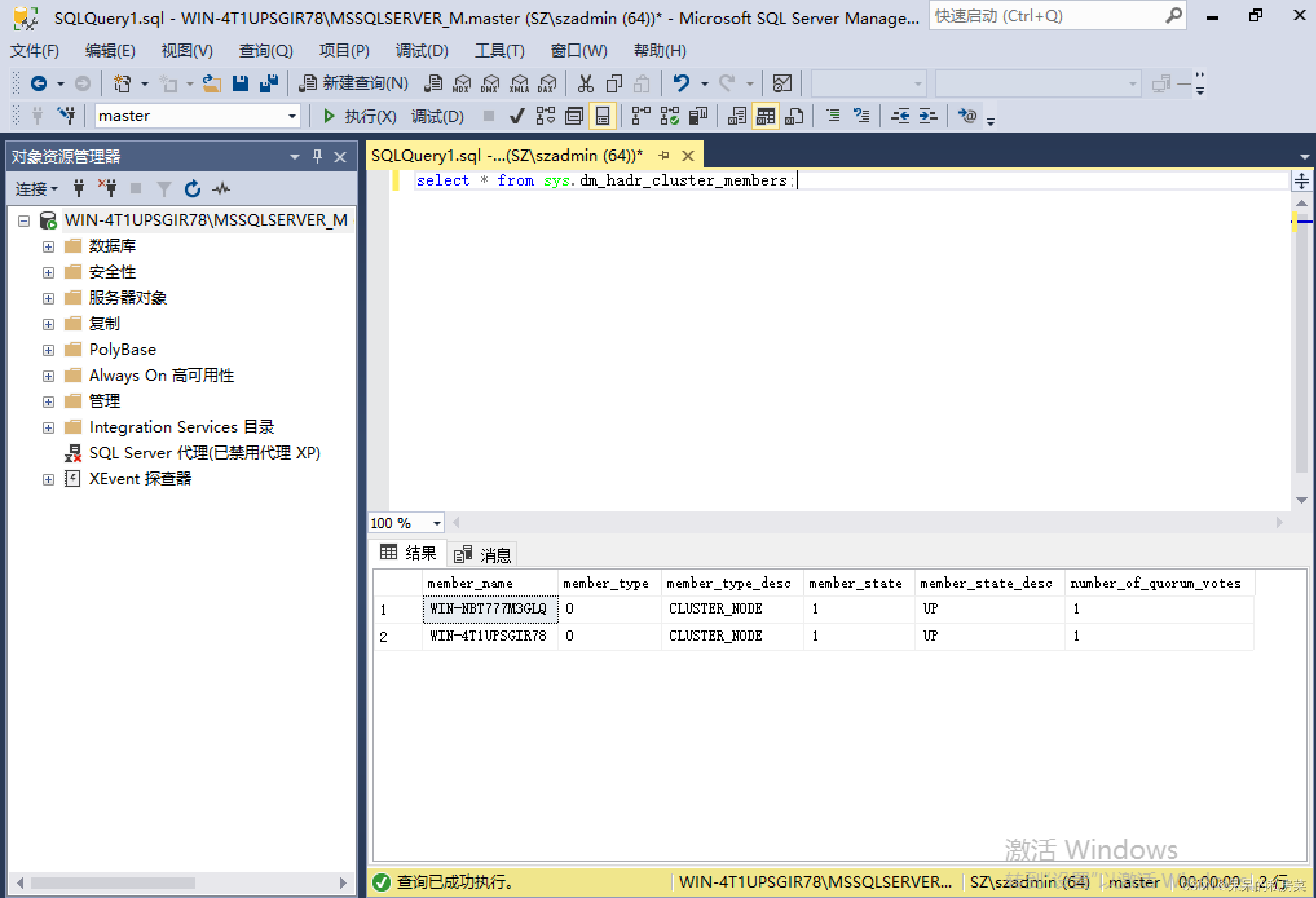Toggle Include Client Statistics icon
This screenshot has width=1316, height=898.
(698, 116)
